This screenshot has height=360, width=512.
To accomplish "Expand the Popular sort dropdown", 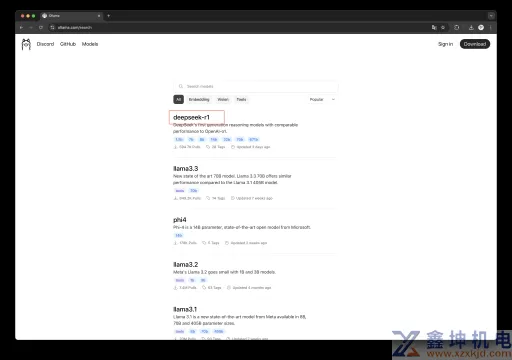I will click(322, 99).
